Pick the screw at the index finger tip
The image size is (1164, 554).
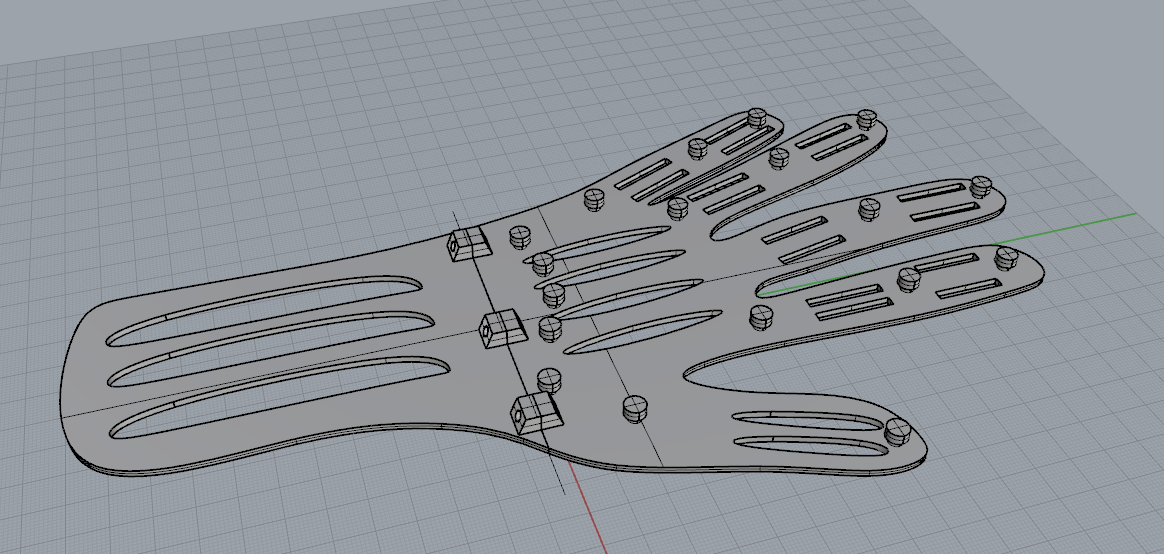tap(1007, 258)
